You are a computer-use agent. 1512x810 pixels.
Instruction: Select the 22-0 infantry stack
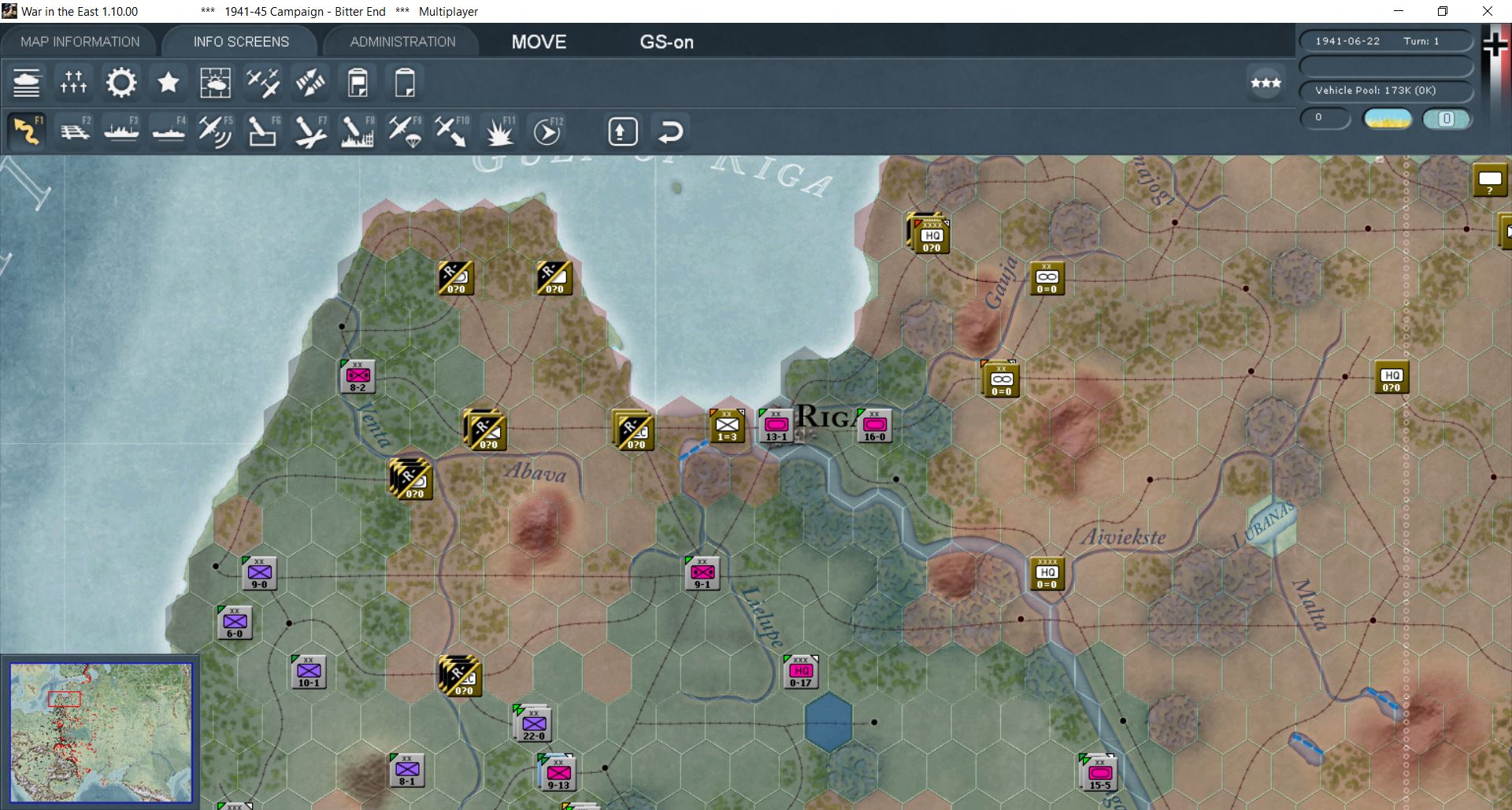coord(533,723)
